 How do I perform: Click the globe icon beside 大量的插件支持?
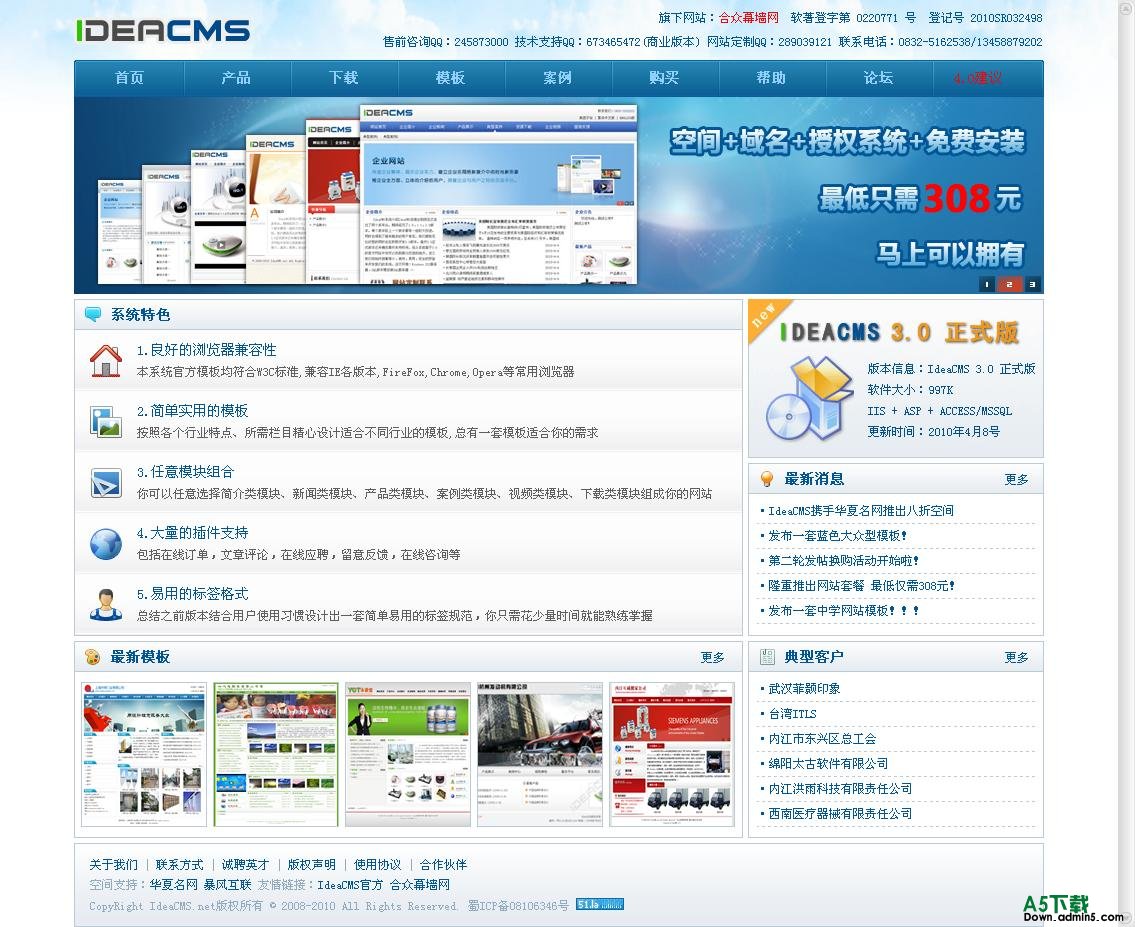(x=106, y=543)
